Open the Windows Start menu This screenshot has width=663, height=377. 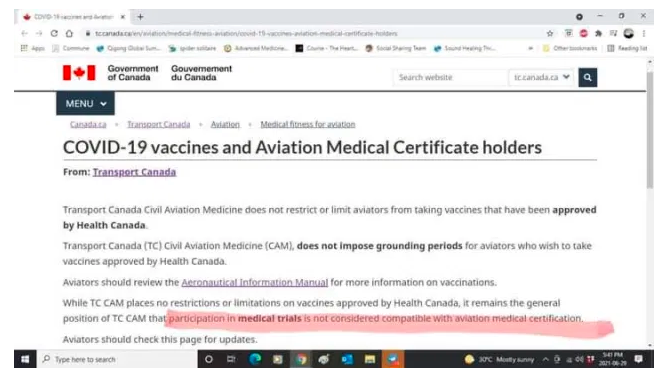[25, 359]
